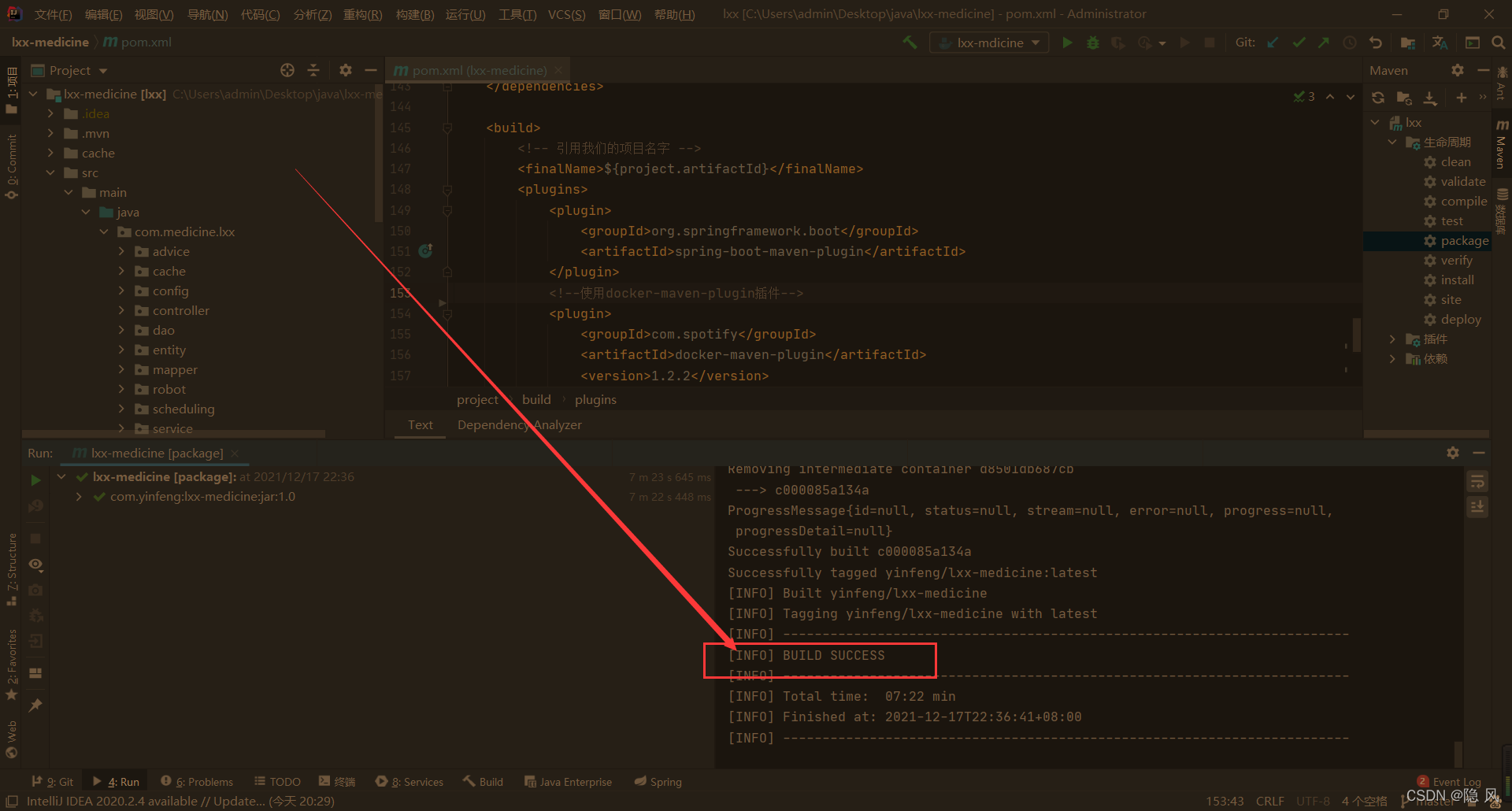Screen dimensions: 1512x811
Task: Open the 文件(F) menu
Action: coord(53,14)
